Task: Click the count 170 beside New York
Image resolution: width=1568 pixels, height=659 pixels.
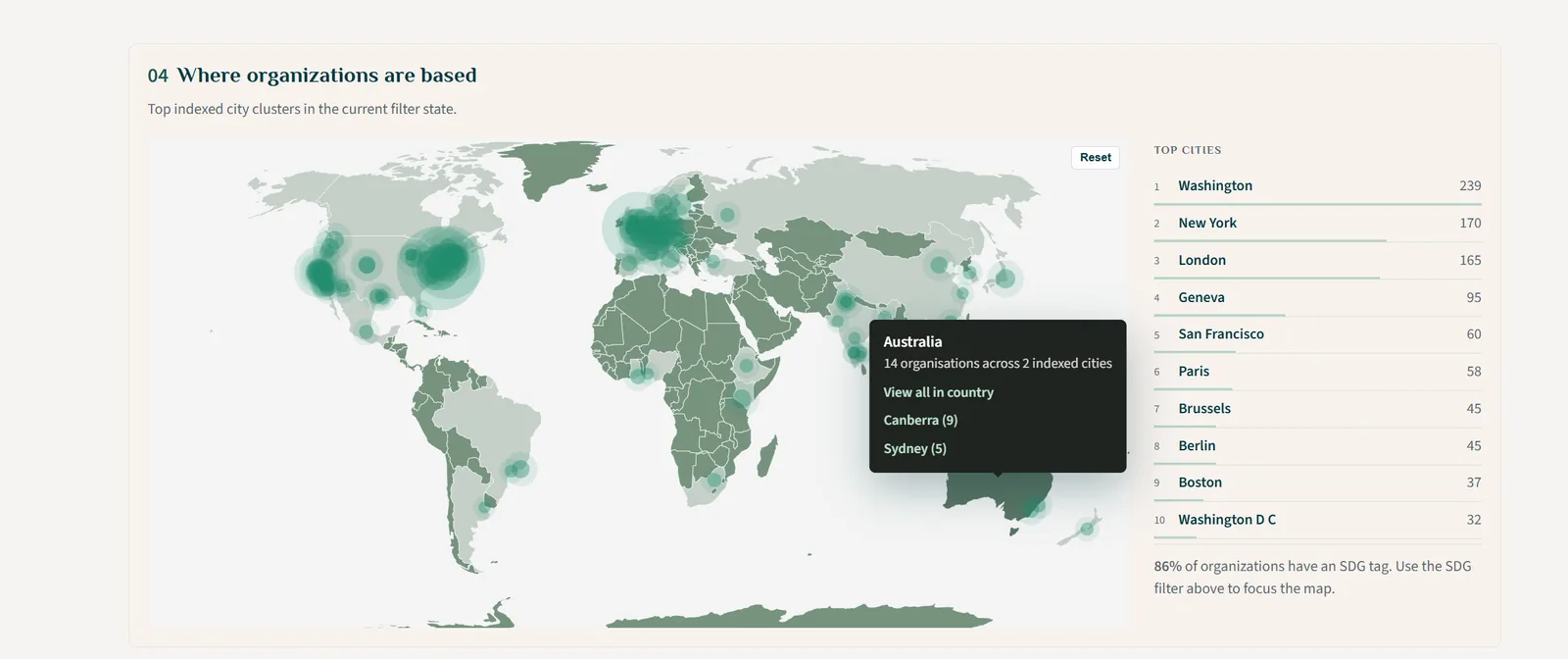Action: click(x=1470, y=224)
